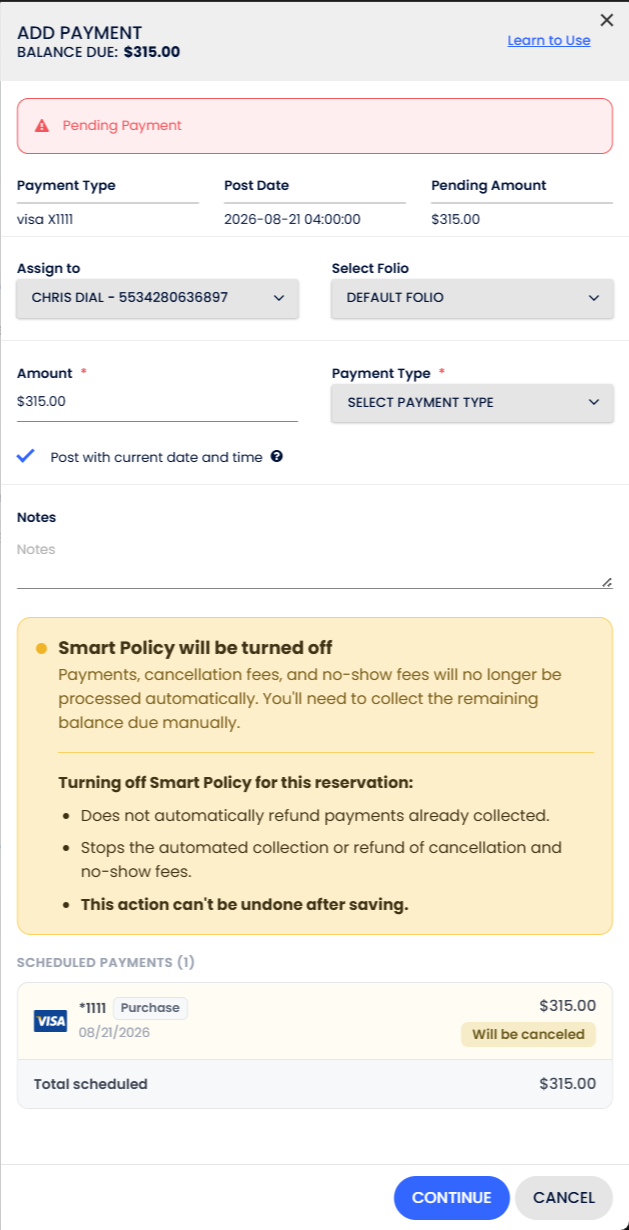Viewport: 629px width, 1230px height.
Task: Click the Pending Payment warning triangle icon
Action: coord(42,126)
